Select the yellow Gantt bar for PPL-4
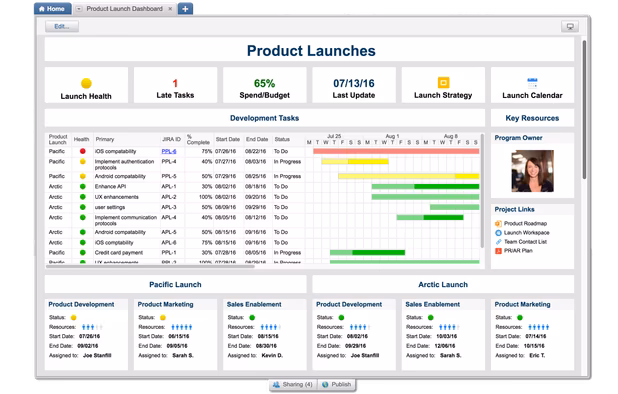The image size is (618, 394). [355, 162]
